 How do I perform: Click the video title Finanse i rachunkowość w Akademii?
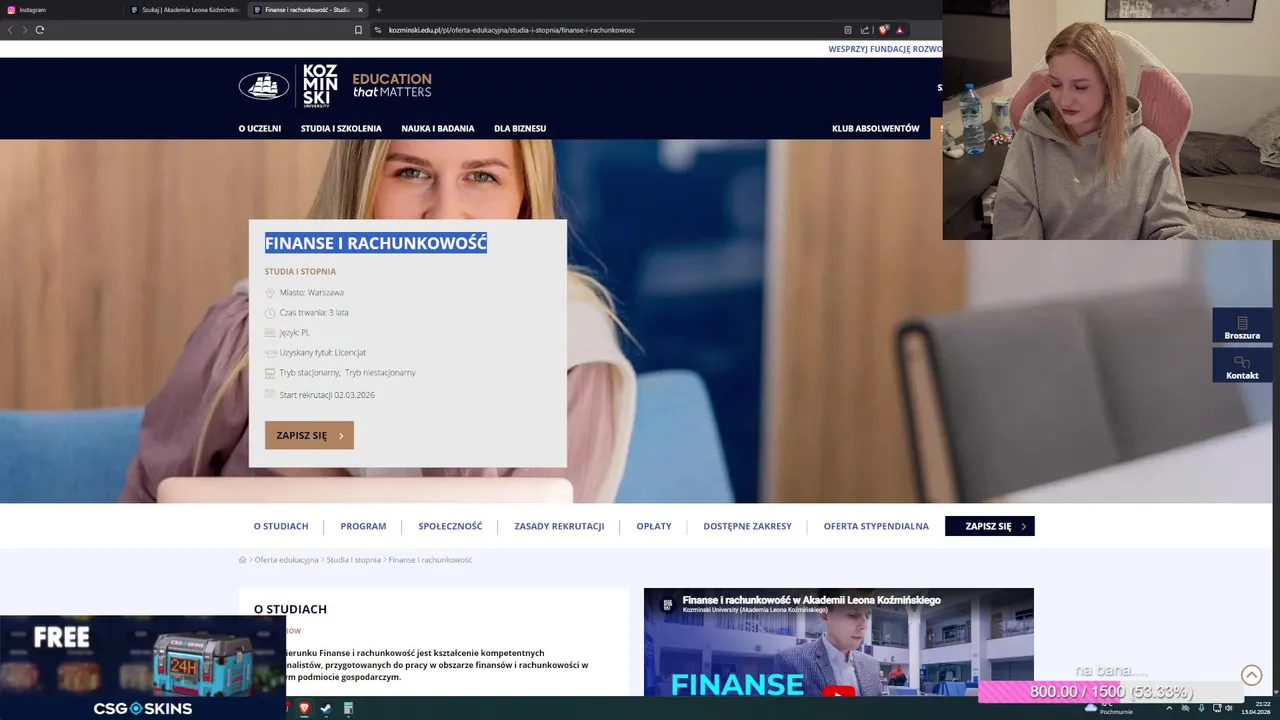pos(812,600)
